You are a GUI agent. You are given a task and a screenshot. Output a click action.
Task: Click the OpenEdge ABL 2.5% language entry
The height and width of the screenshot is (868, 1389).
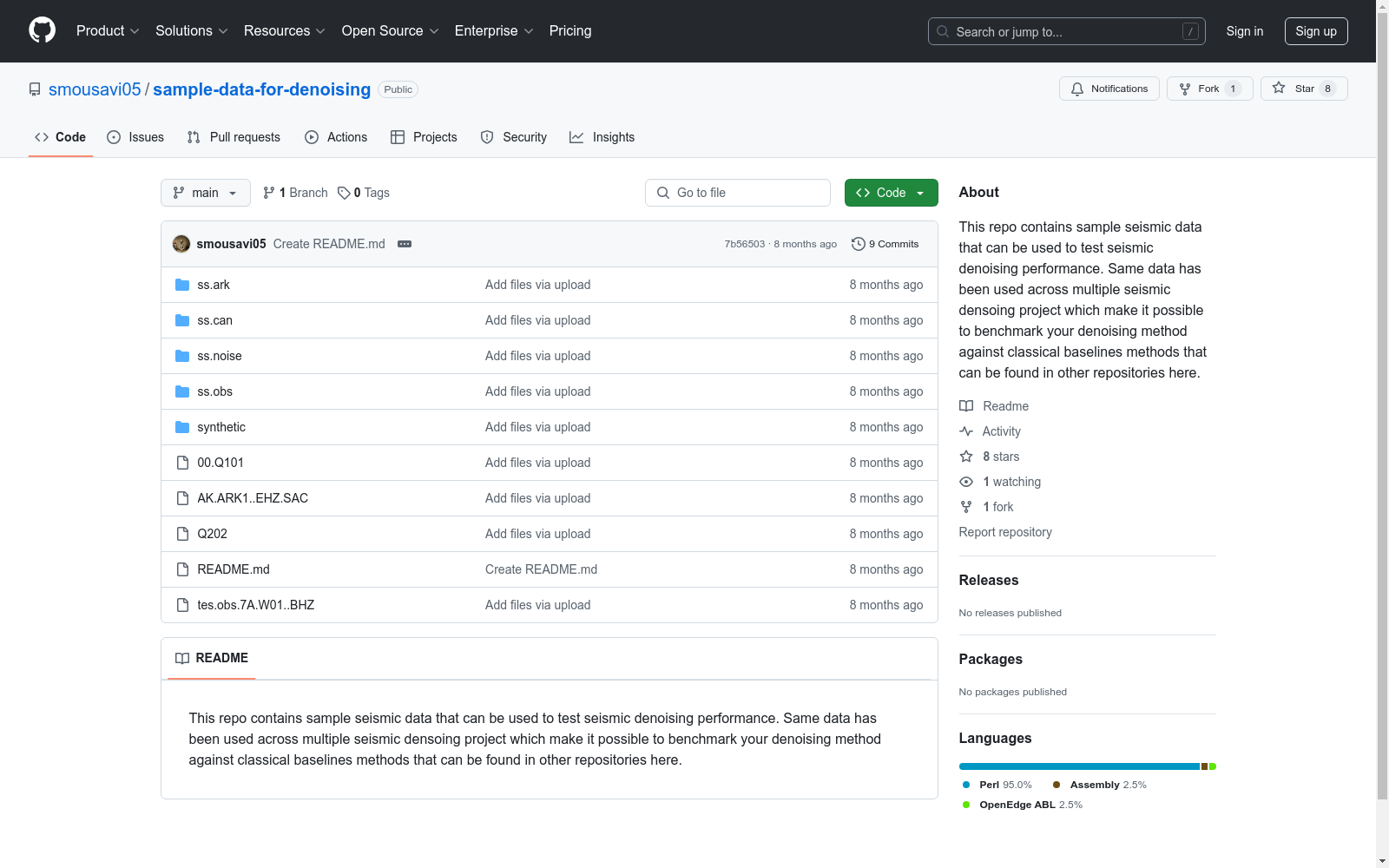pyautogui.click(x=1023, y=805)
